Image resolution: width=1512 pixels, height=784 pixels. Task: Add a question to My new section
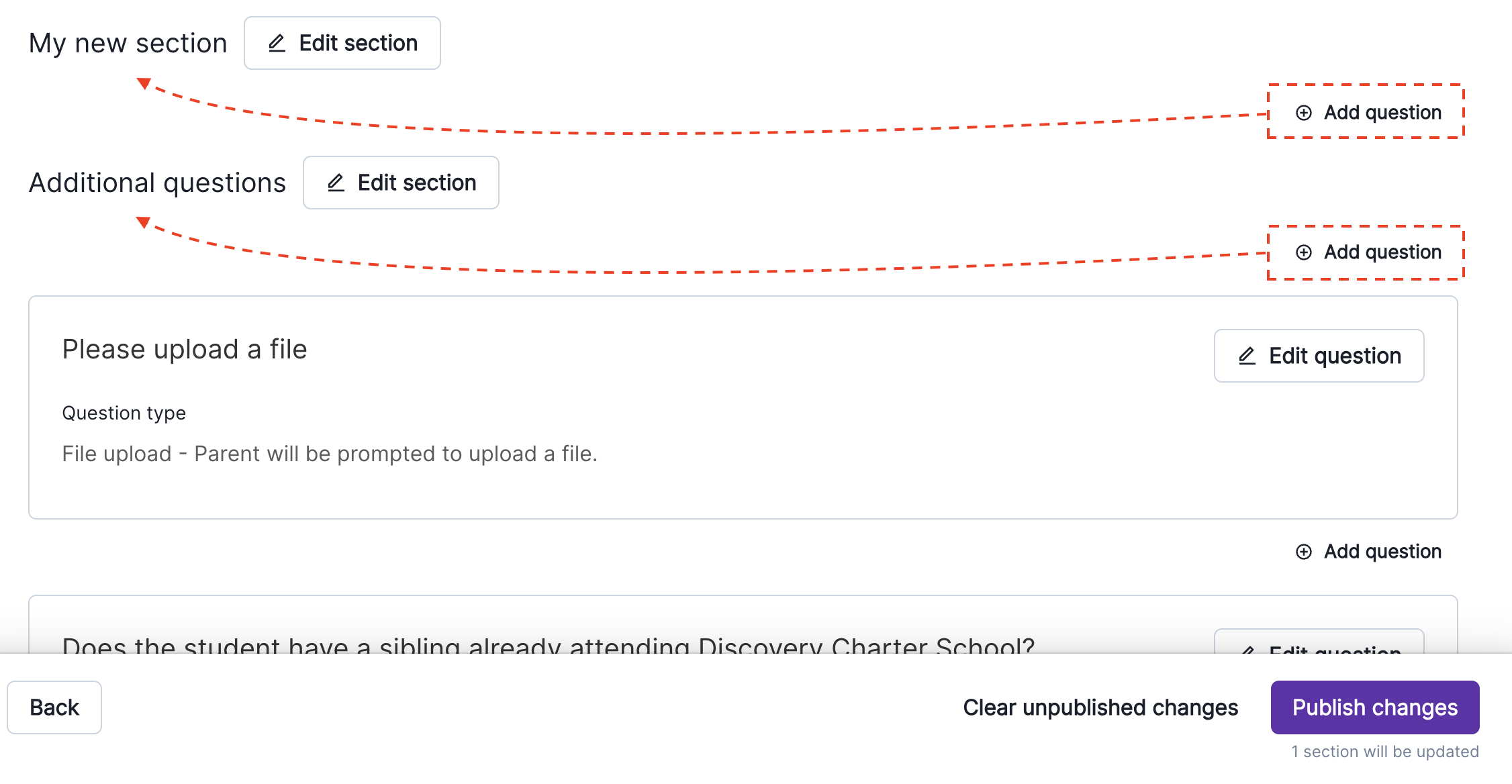pos(1364,112)
